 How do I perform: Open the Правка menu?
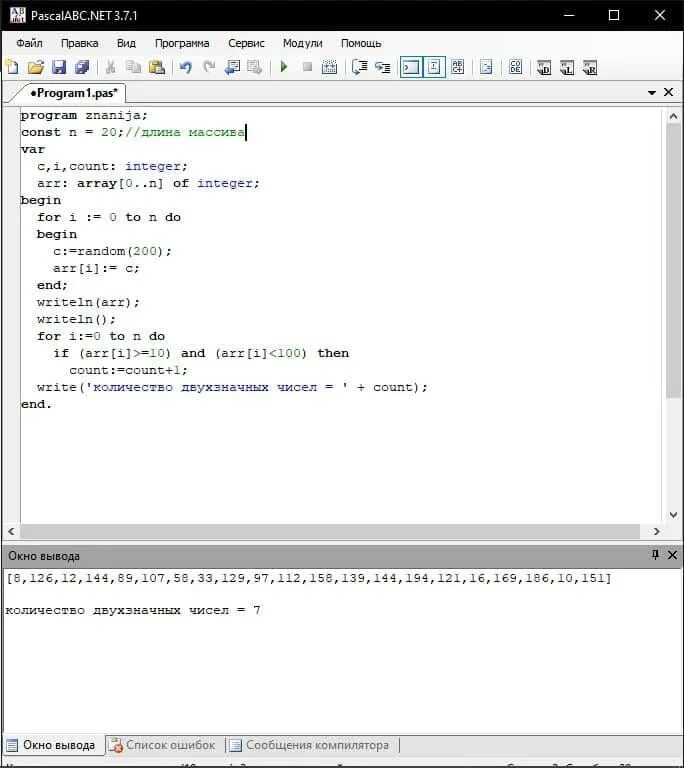[x=79, y=43]
